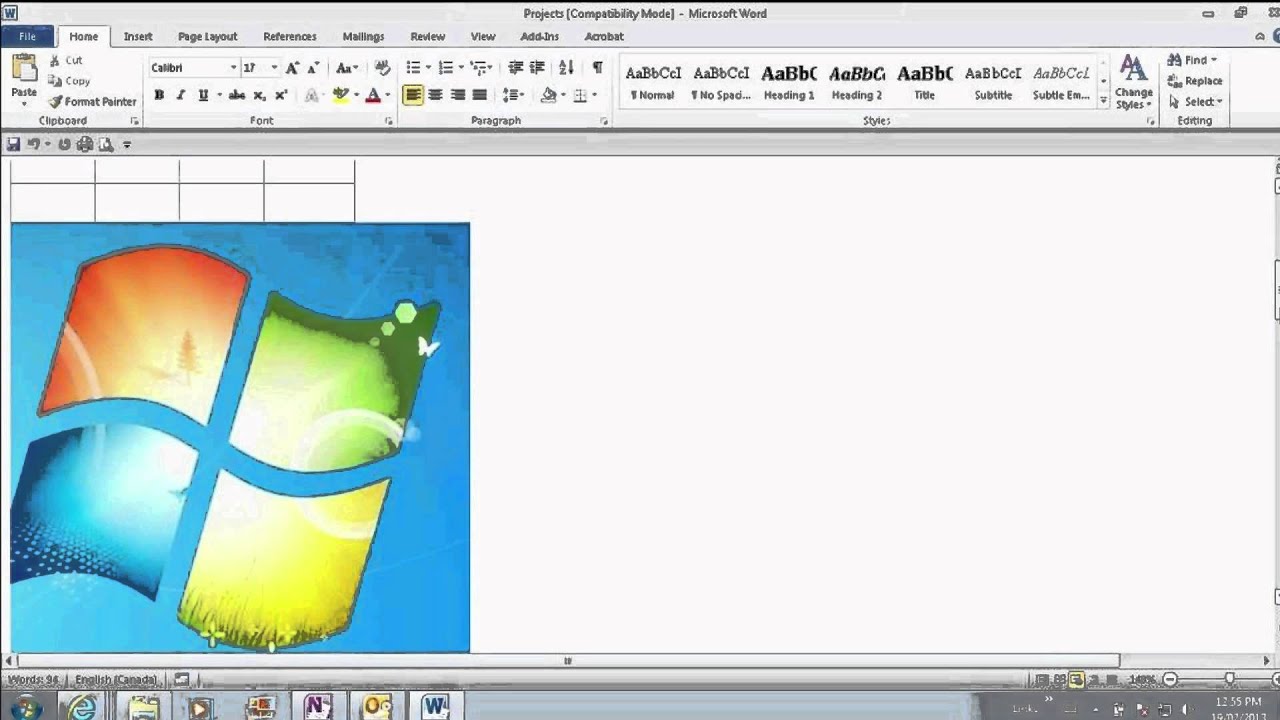Align text left

click(x=413, y=95)
